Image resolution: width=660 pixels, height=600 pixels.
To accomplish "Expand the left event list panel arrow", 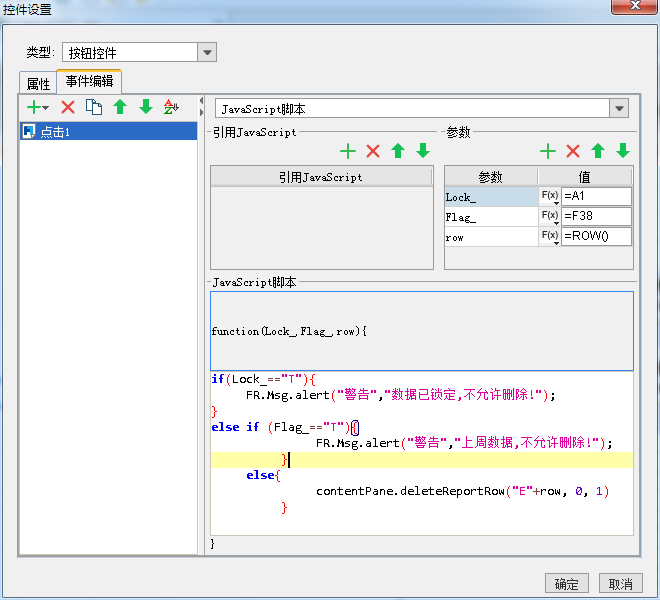I will pos(201,112).
